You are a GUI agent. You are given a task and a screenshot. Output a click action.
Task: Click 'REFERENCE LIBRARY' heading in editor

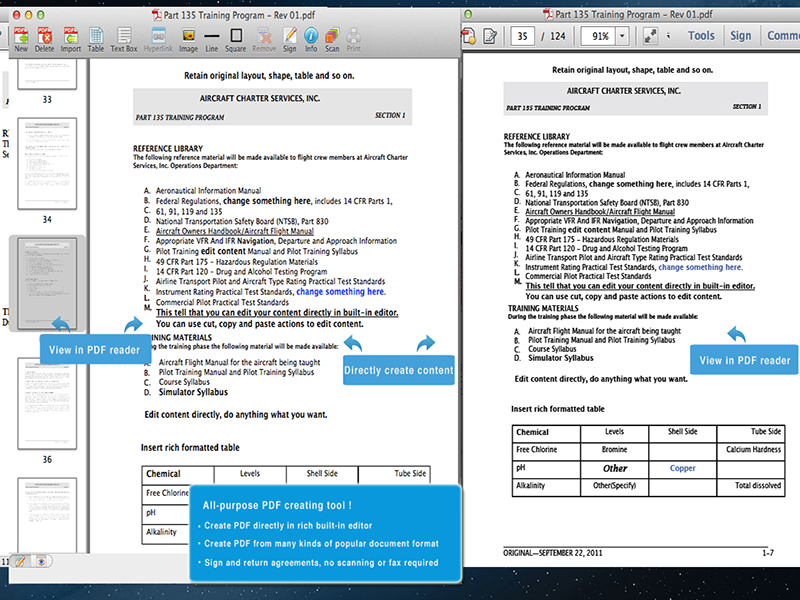(x=168, y=148)
